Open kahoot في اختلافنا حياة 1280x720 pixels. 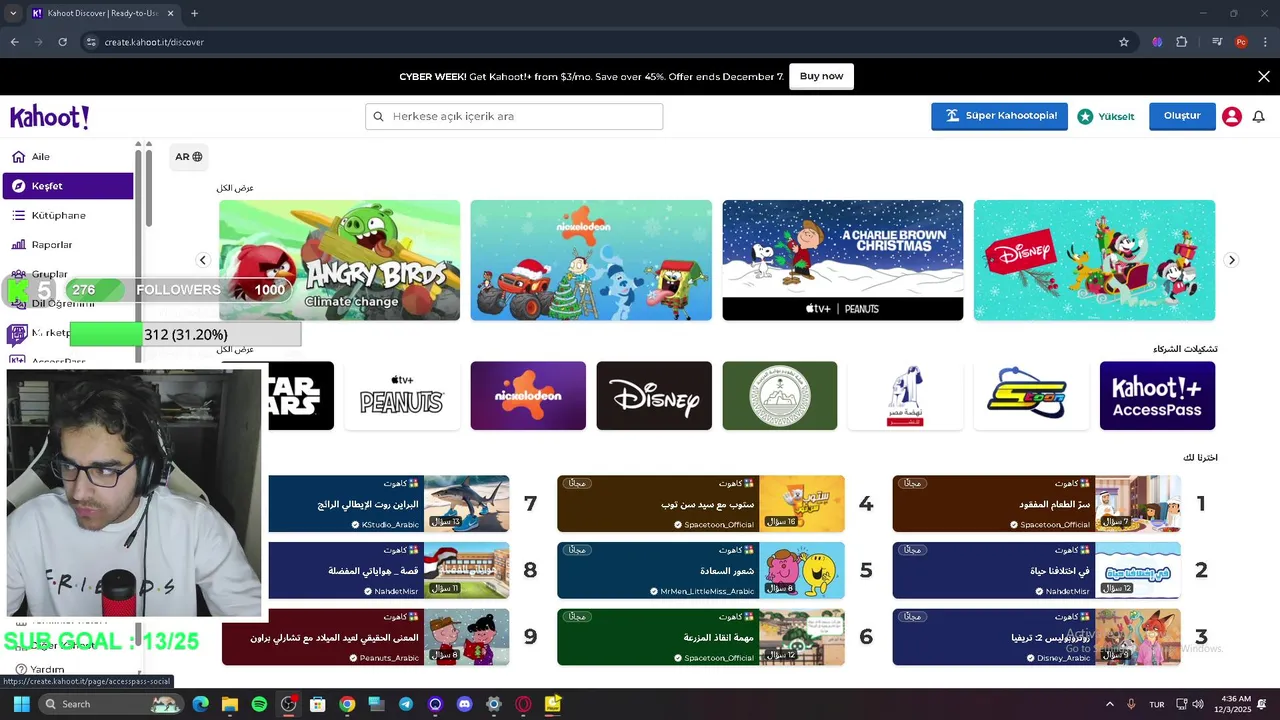coord(1037,571)
